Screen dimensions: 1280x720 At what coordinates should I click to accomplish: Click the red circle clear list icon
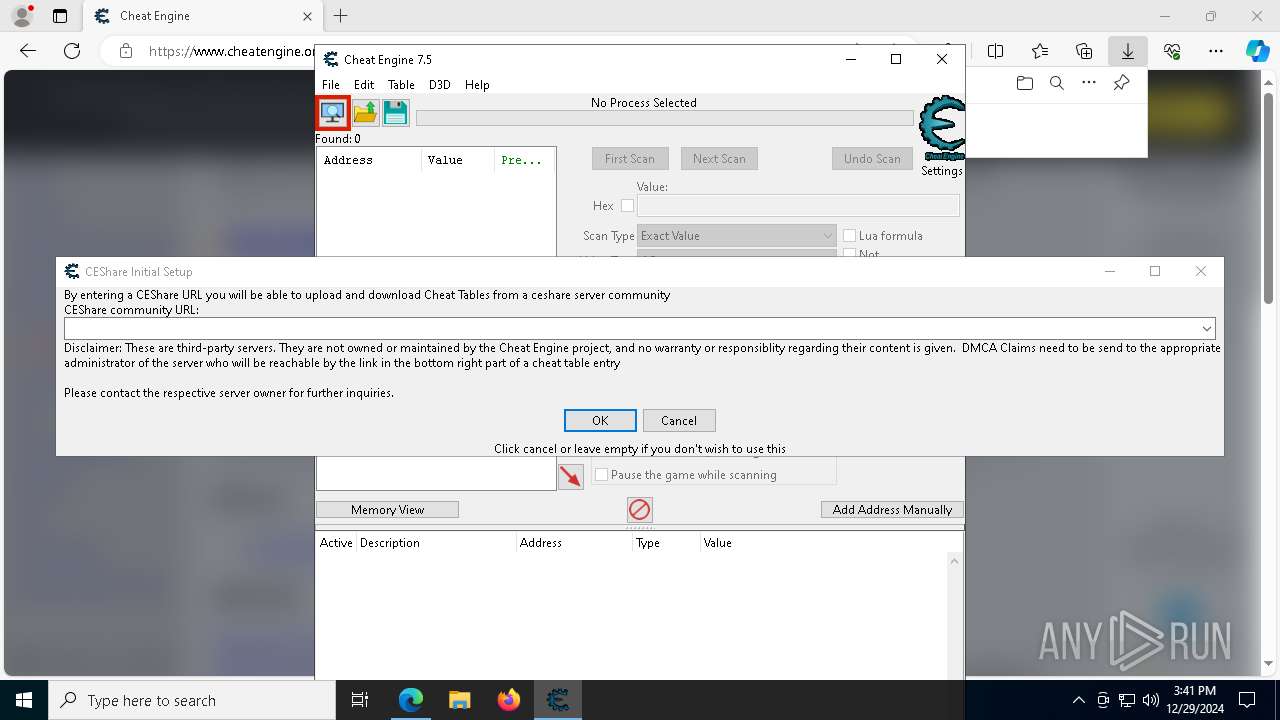[x=639, y=509]
